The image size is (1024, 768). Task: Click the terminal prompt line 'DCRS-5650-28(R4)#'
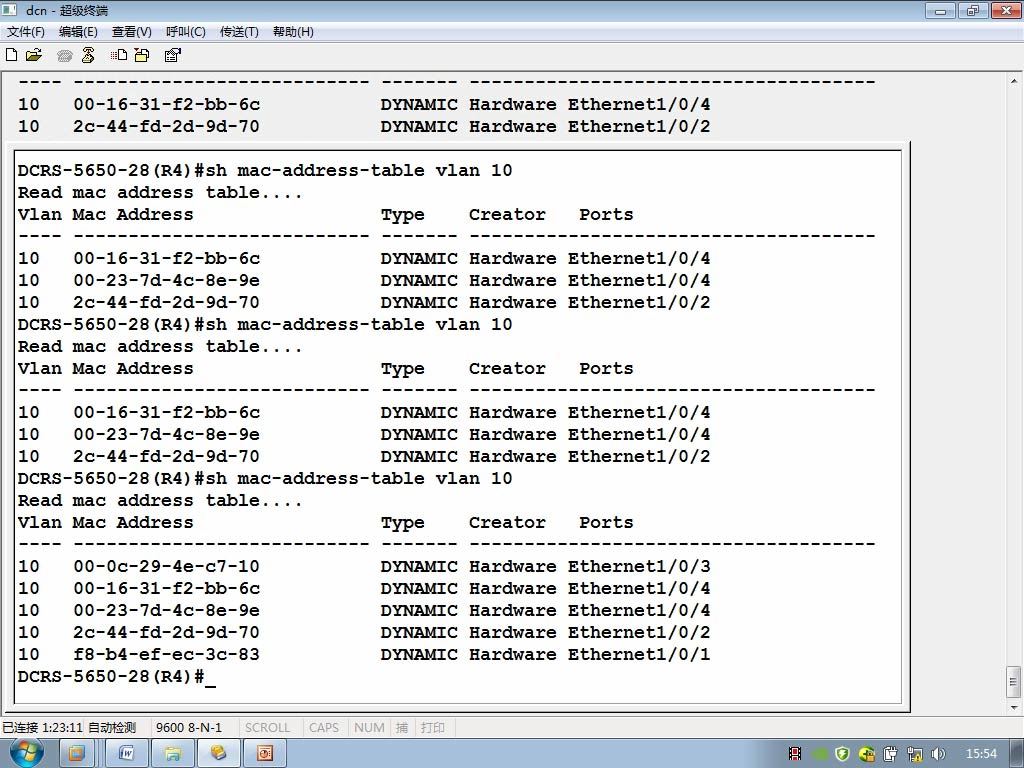pyautogui.click(x=111, y=677)
